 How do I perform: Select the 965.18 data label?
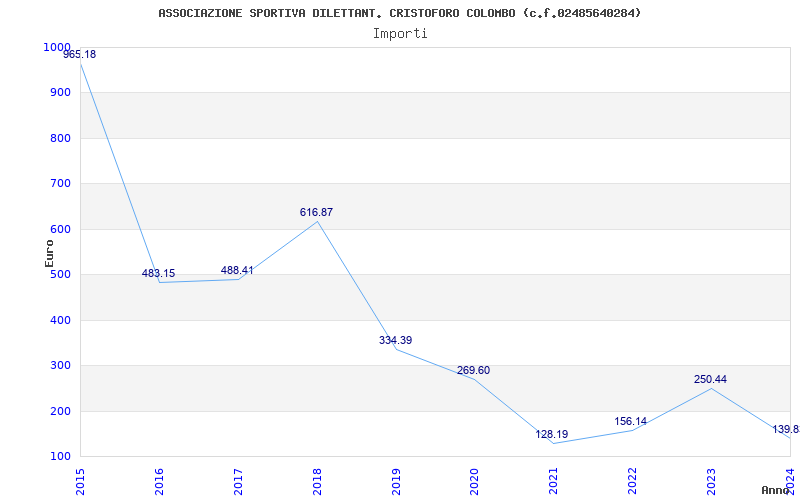(80, 54)
